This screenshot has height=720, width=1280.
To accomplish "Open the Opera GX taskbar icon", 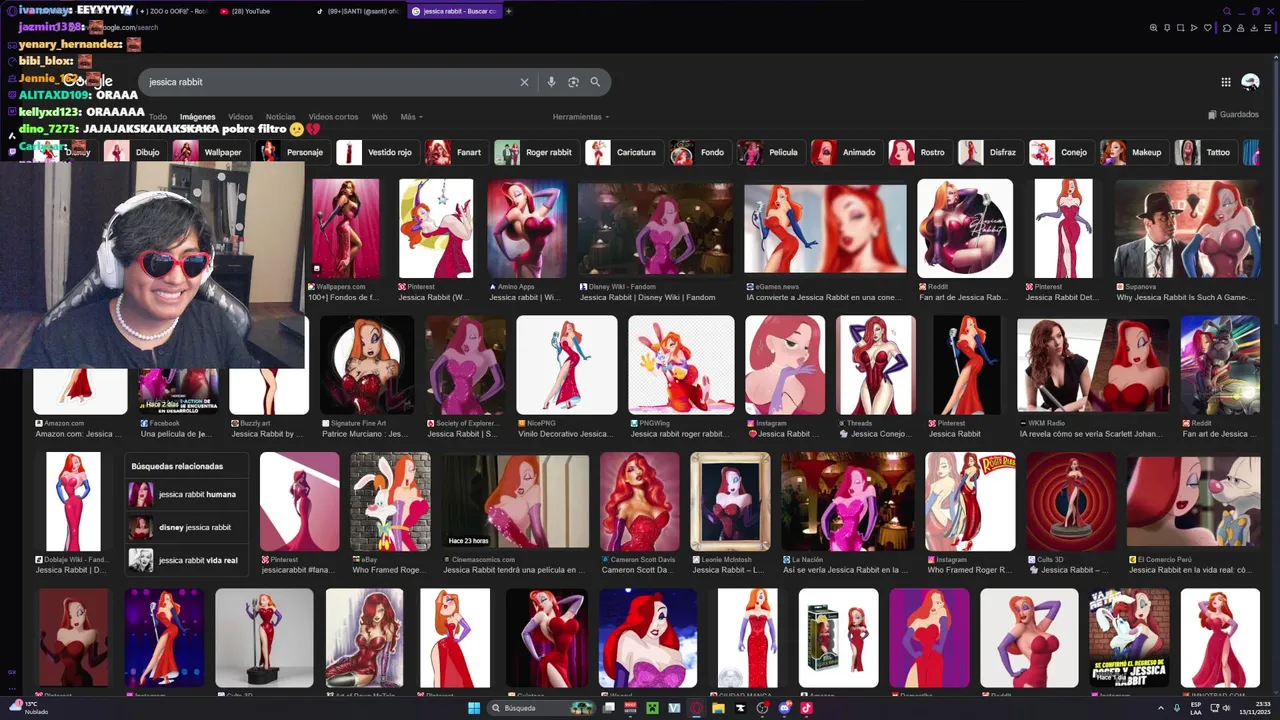I will point(696,708).
